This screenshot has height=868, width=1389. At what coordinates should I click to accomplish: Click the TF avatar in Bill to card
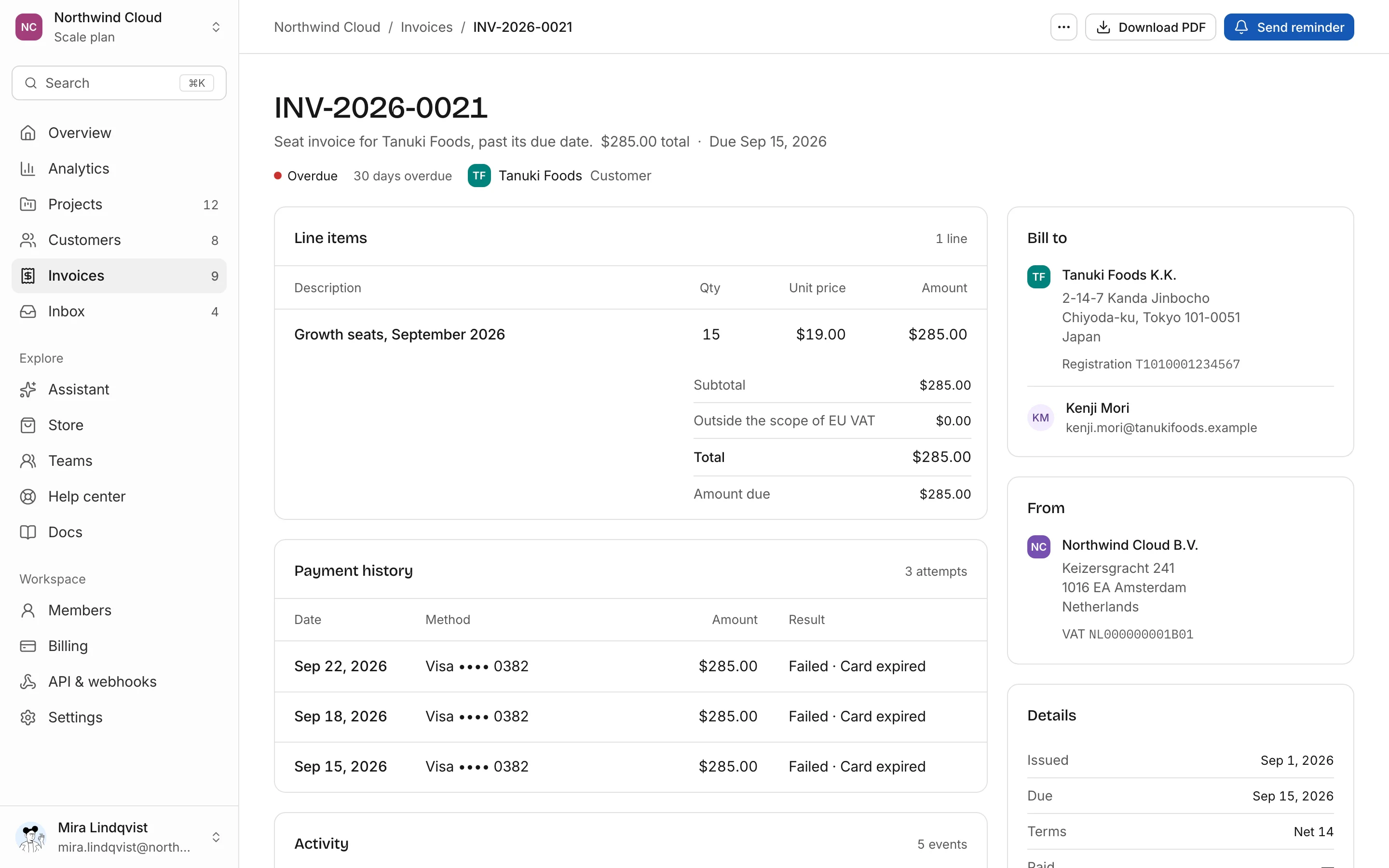click(x=1038, y=277)
